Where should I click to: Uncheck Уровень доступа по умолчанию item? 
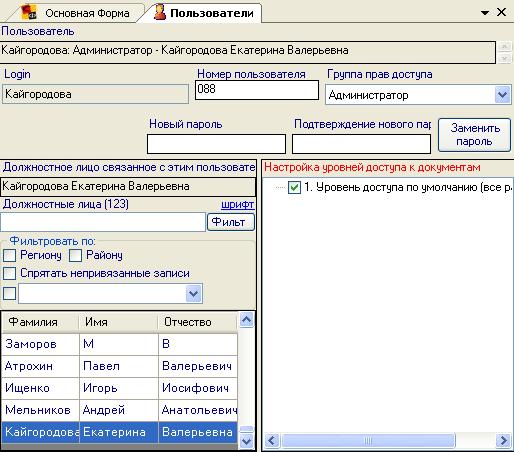294,187
